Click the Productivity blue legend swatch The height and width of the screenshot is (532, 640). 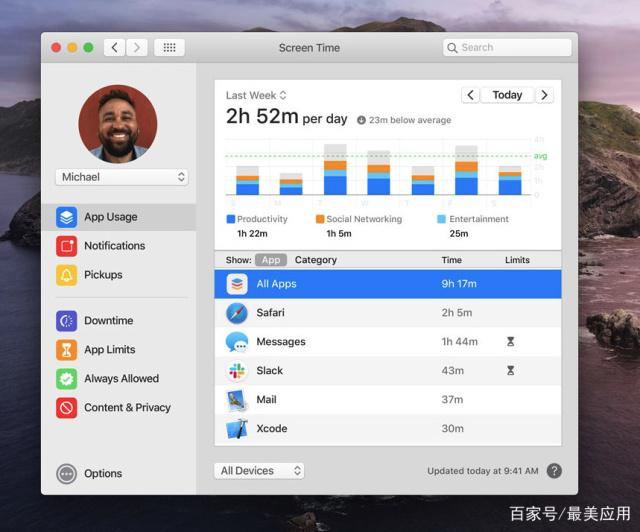(231, 219)
